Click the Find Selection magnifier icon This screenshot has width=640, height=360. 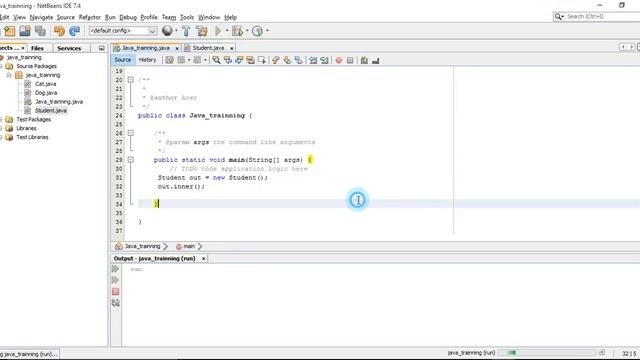tap(216, 60)
